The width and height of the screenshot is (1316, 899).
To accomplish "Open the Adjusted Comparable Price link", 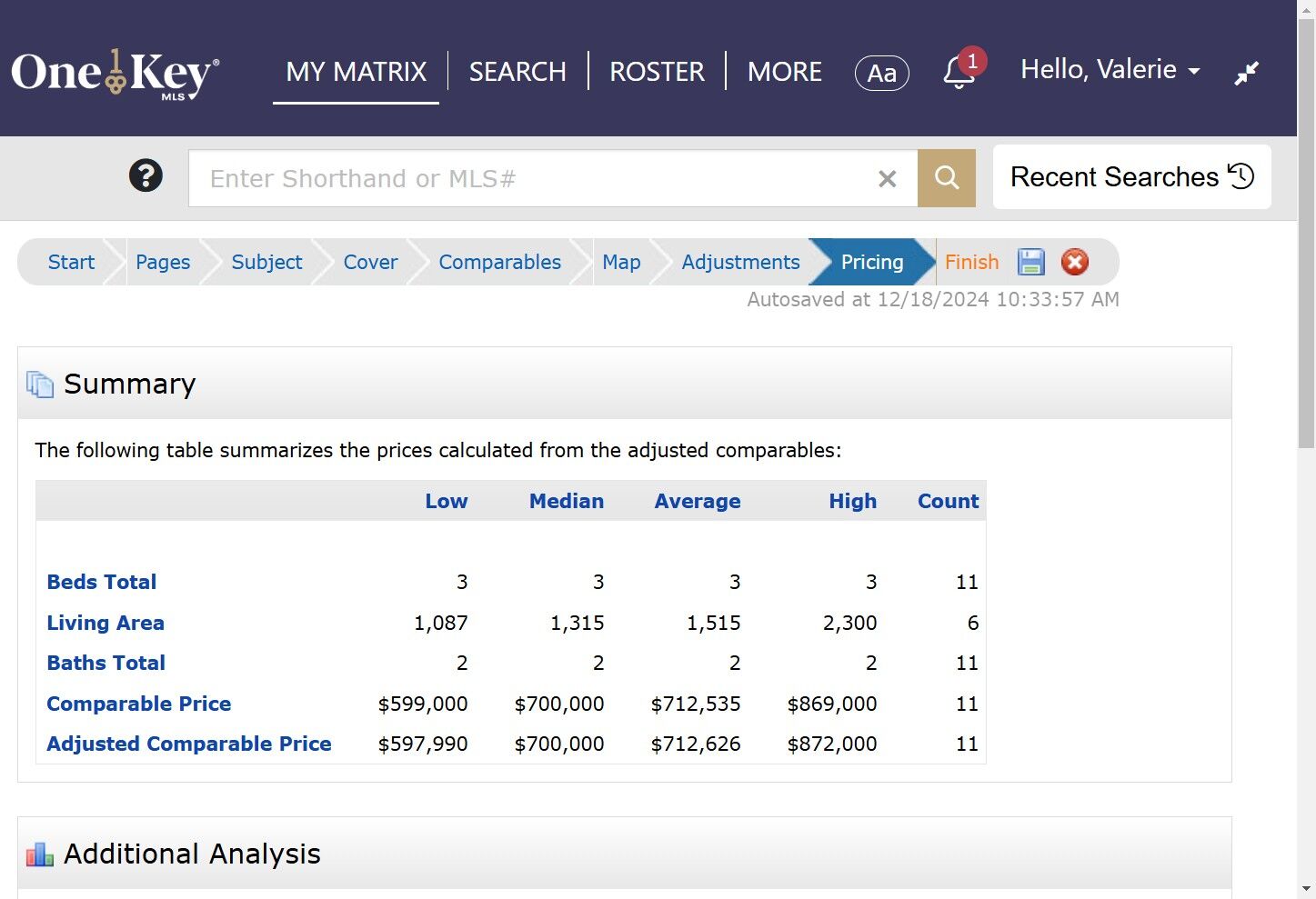I will tap(188, 744).
